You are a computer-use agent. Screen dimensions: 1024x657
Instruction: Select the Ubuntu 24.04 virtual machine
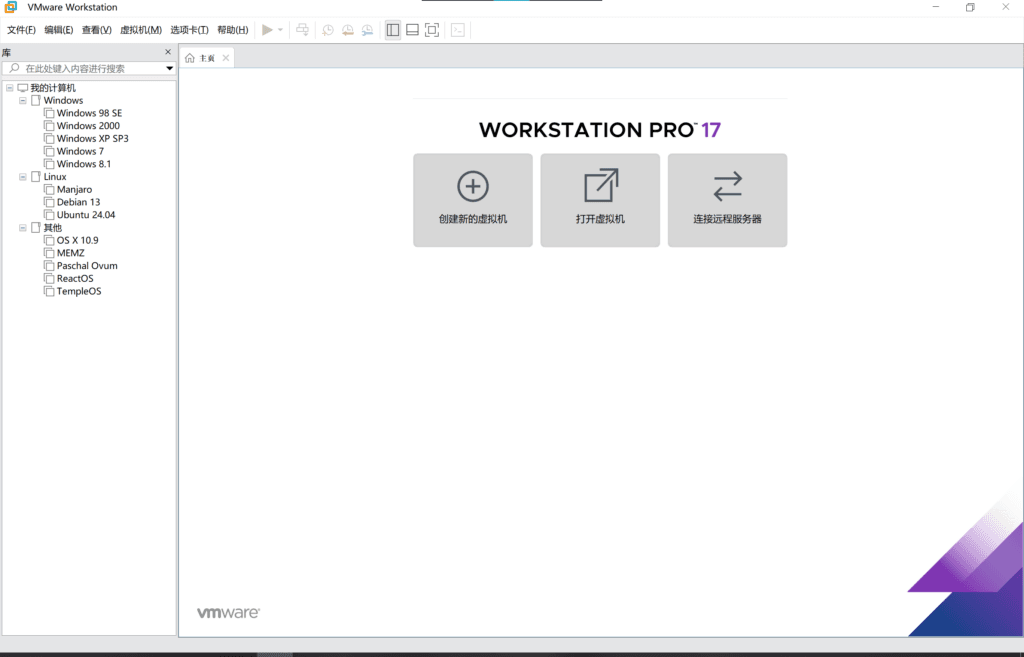point(86,215)
